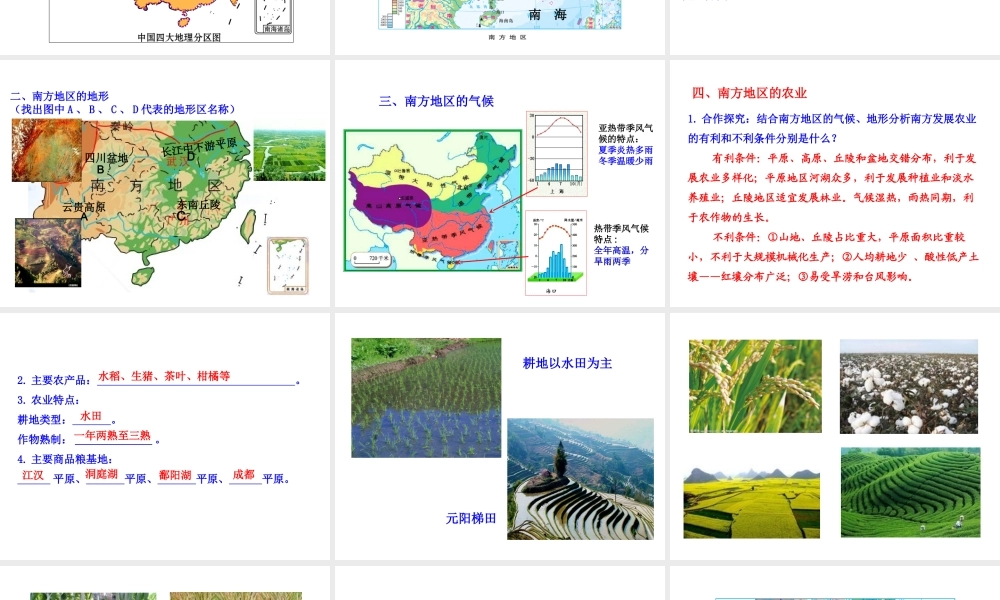Click the label 4. 主要商品粮基地
1000x600 pixels.
[x=65, y=459]
